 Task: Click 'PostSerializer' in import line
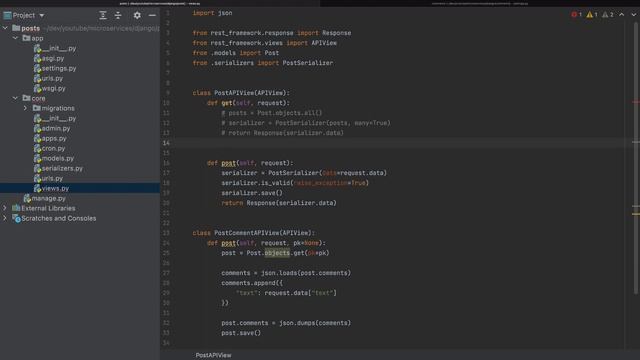point(308,63)
